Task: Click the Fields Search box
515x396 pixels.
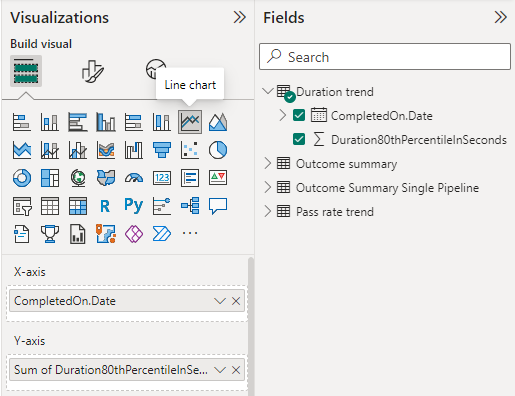Action: point(385,57)
